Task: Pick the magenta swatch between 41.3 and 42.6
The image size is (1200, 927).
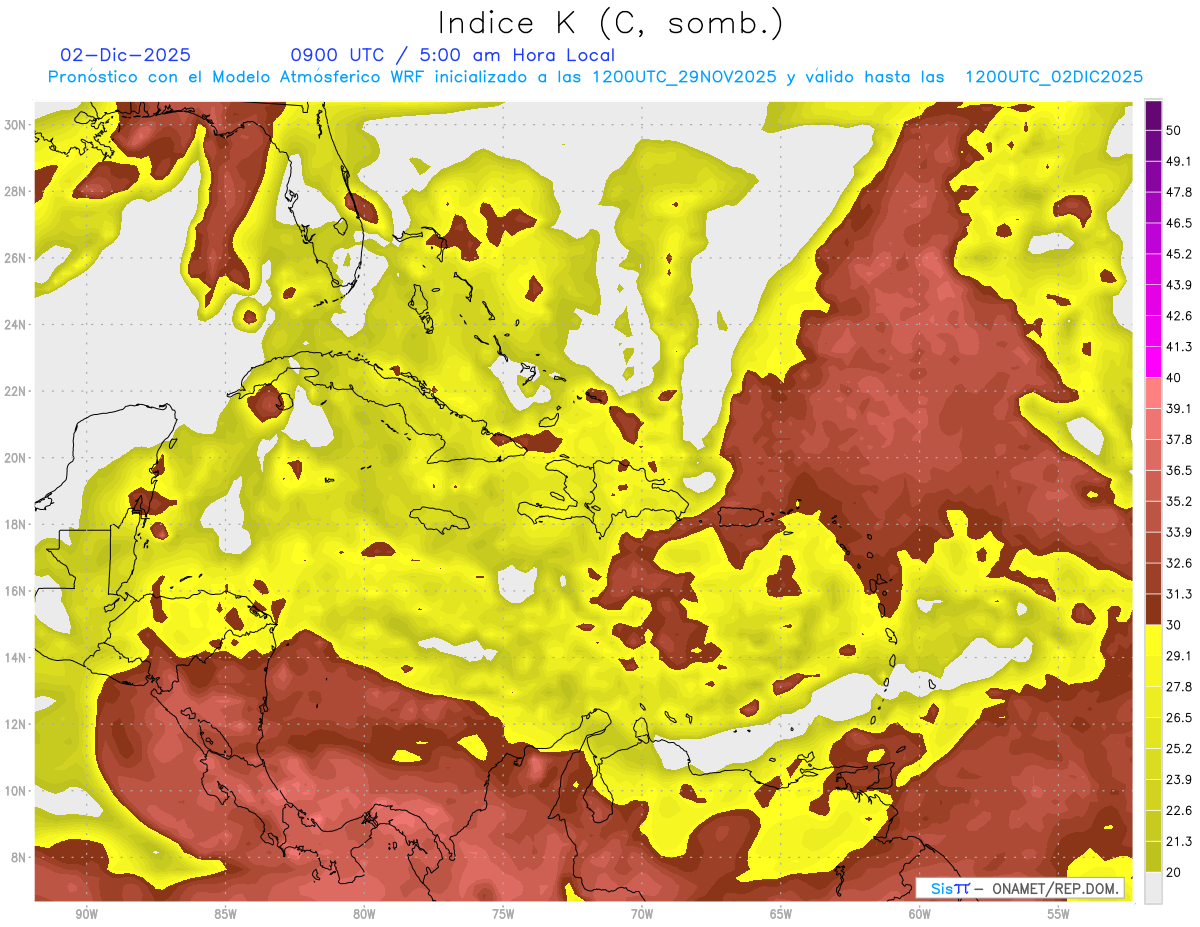Action: point(1153,331)
